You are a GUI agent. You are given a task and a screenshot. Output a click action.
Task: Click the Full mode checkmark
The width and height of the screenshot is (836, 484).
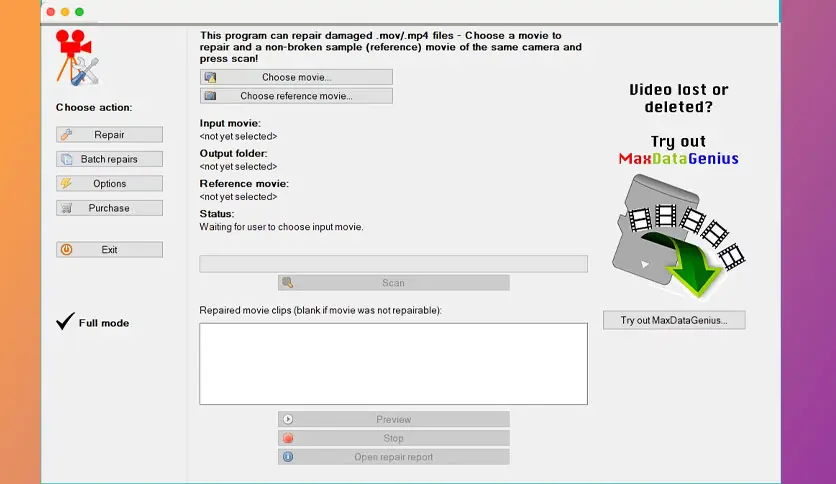(65, 321)
